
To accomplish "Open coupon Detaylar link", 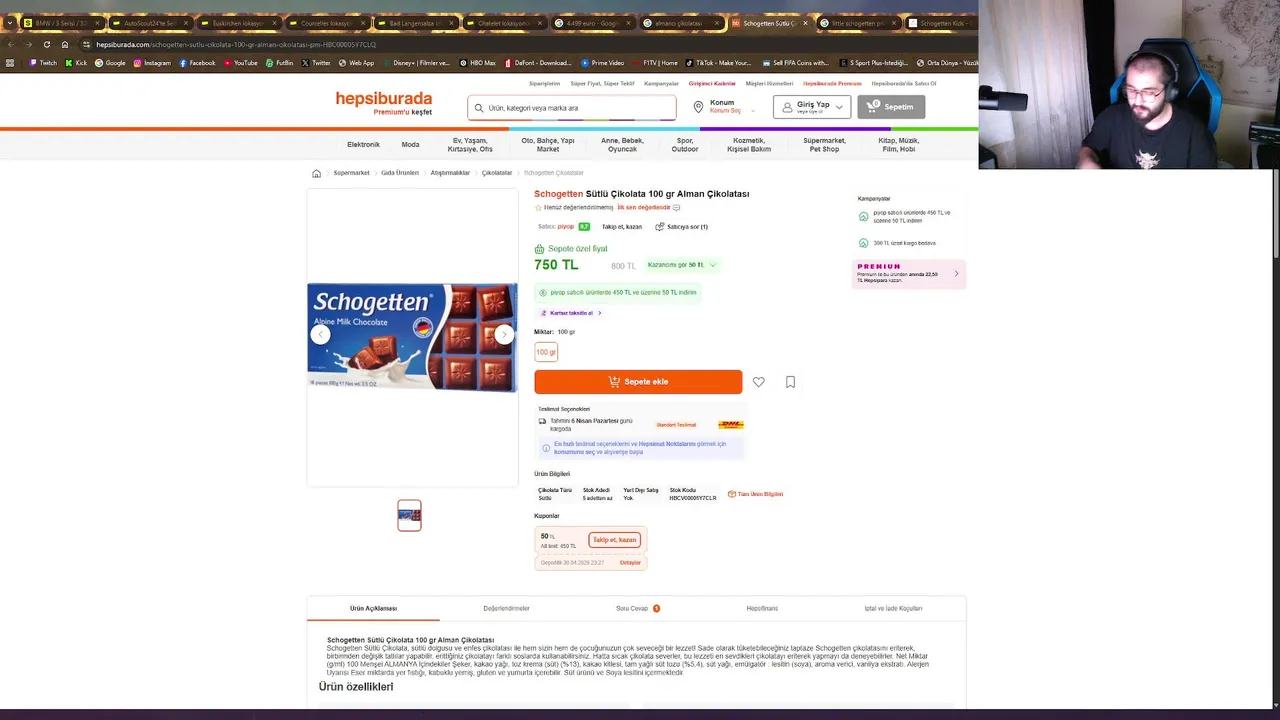I will (630, 563).
